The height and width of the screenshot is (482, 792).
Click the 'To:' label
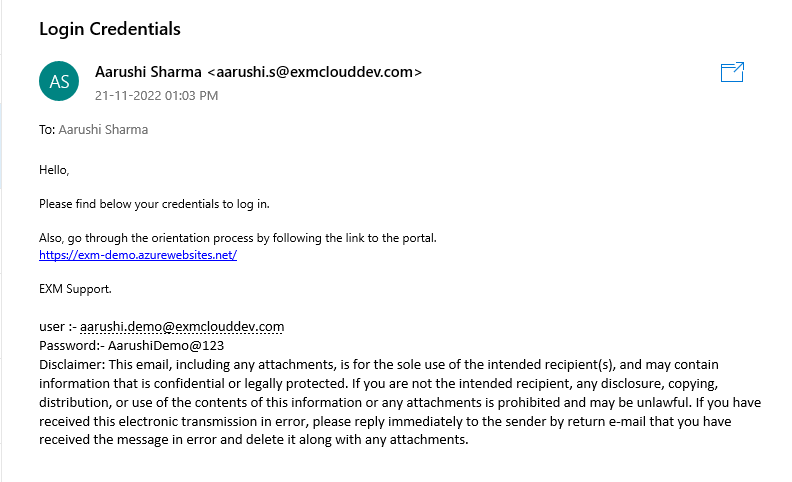click(x=47, y=130)
